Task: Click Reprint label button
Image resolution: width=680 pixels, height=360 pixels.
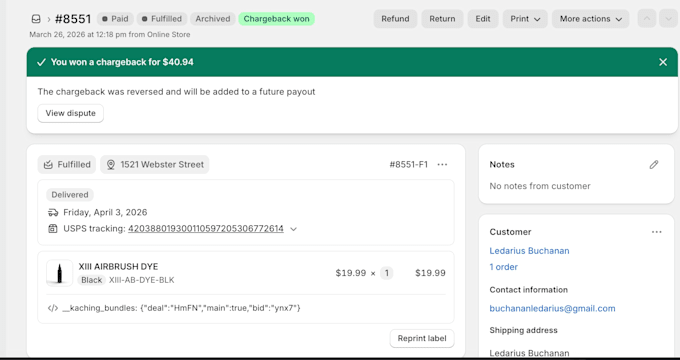Action: pos(422,338)
